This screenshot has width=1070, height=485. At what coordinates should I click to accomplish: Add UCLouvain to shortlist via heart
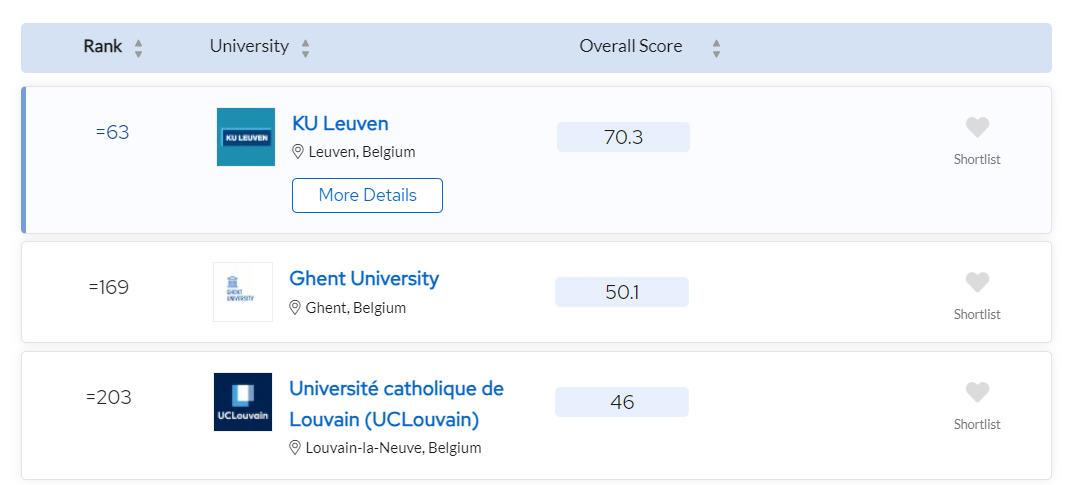pyautogui.click(x=977, y=392)
